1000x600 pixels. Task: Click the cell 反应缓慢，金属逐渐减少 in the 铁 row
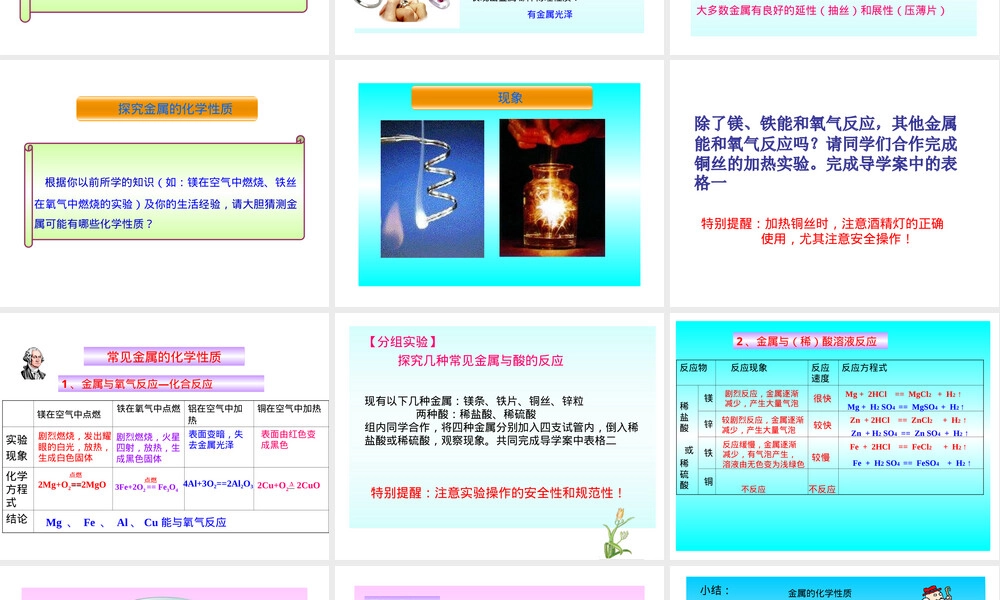(x=763, y=455)
